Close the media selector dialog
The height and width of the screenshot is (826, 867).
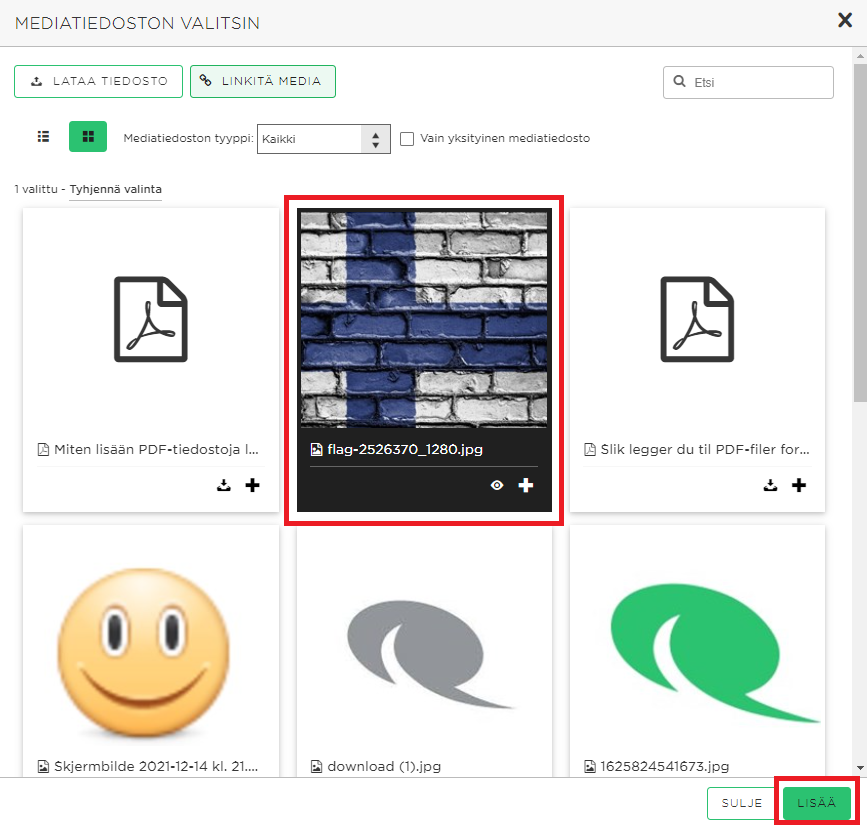click(845, 20)
